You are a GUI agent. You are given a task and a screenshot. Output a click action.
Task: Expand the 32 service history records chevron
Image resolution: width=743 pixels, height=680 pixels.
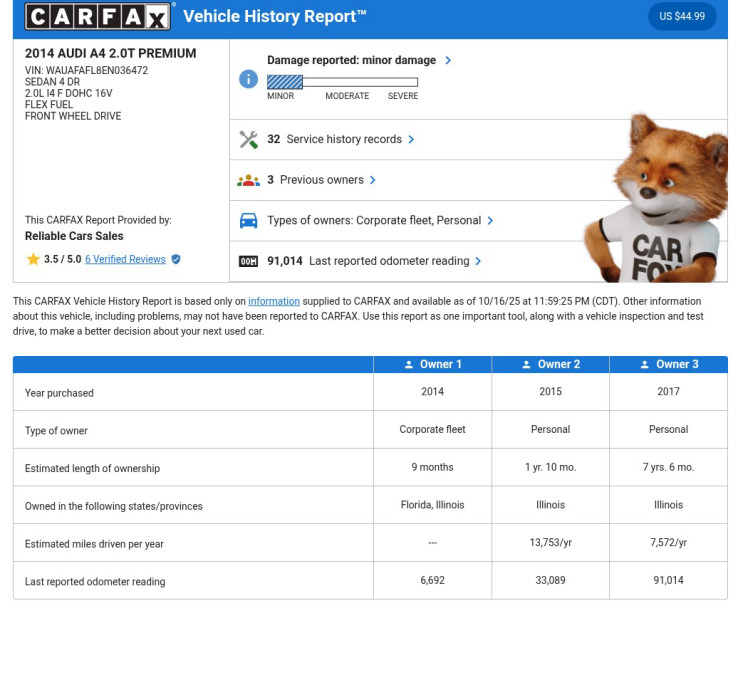click(x=411, y=140)
